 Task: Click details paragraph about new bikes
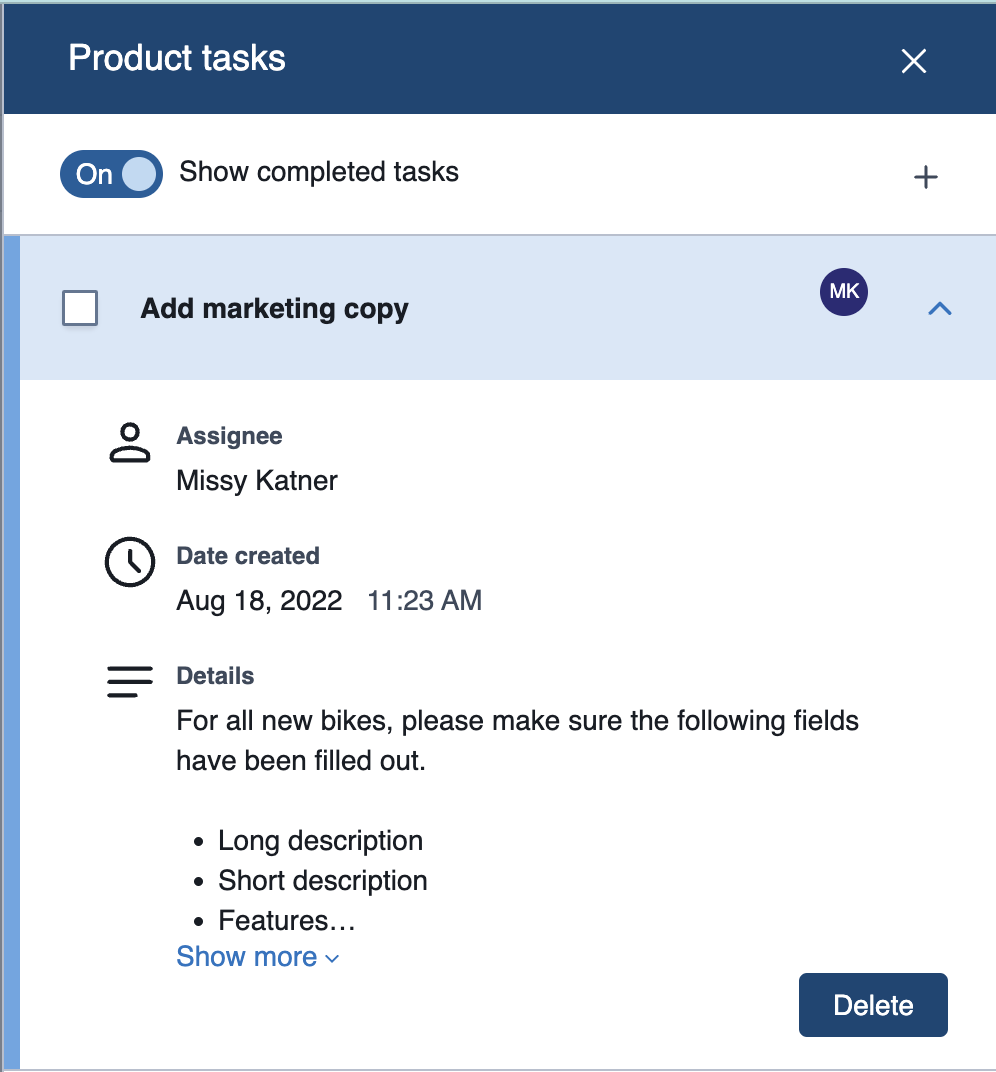[517, 740]
